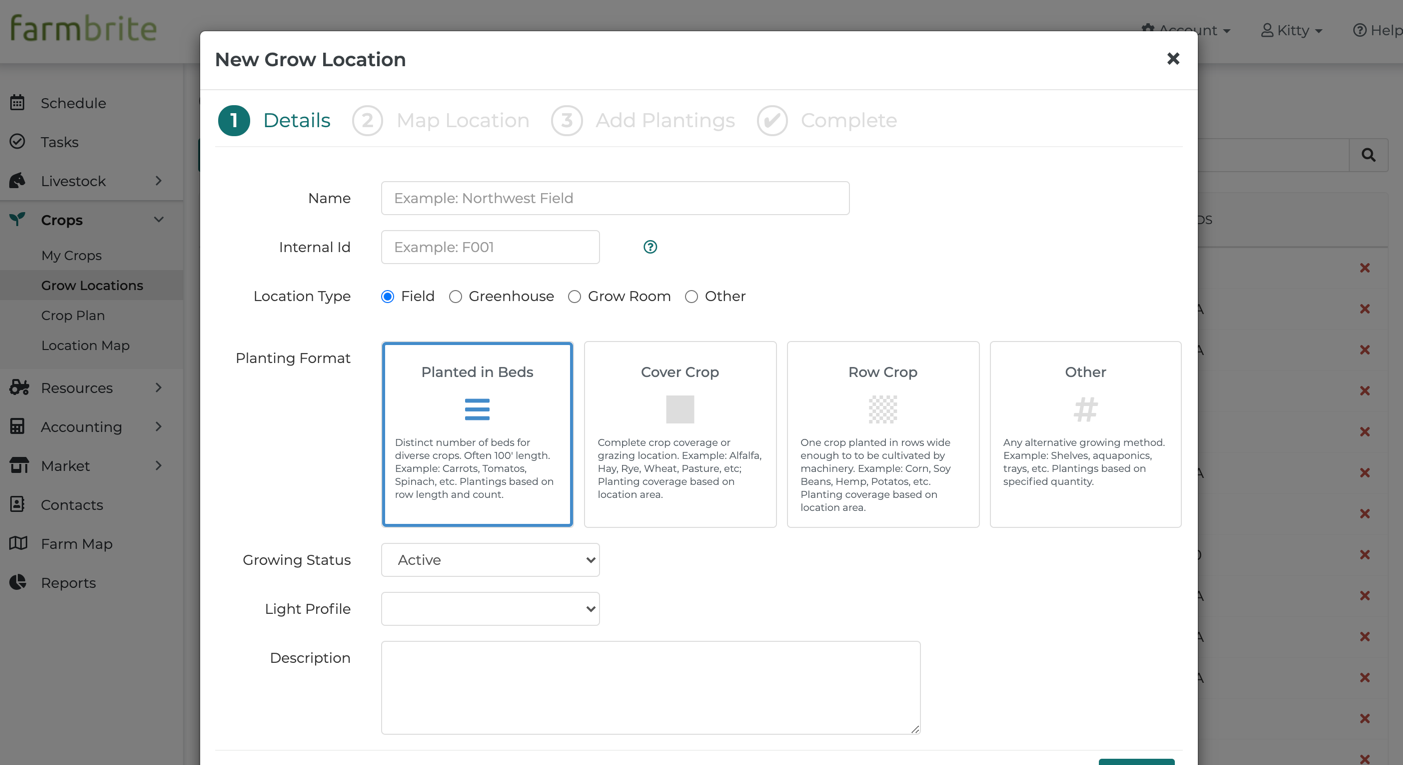Choose the Cover Crop format card
The height and width of the screenshot is (765, 1403).
680,434
